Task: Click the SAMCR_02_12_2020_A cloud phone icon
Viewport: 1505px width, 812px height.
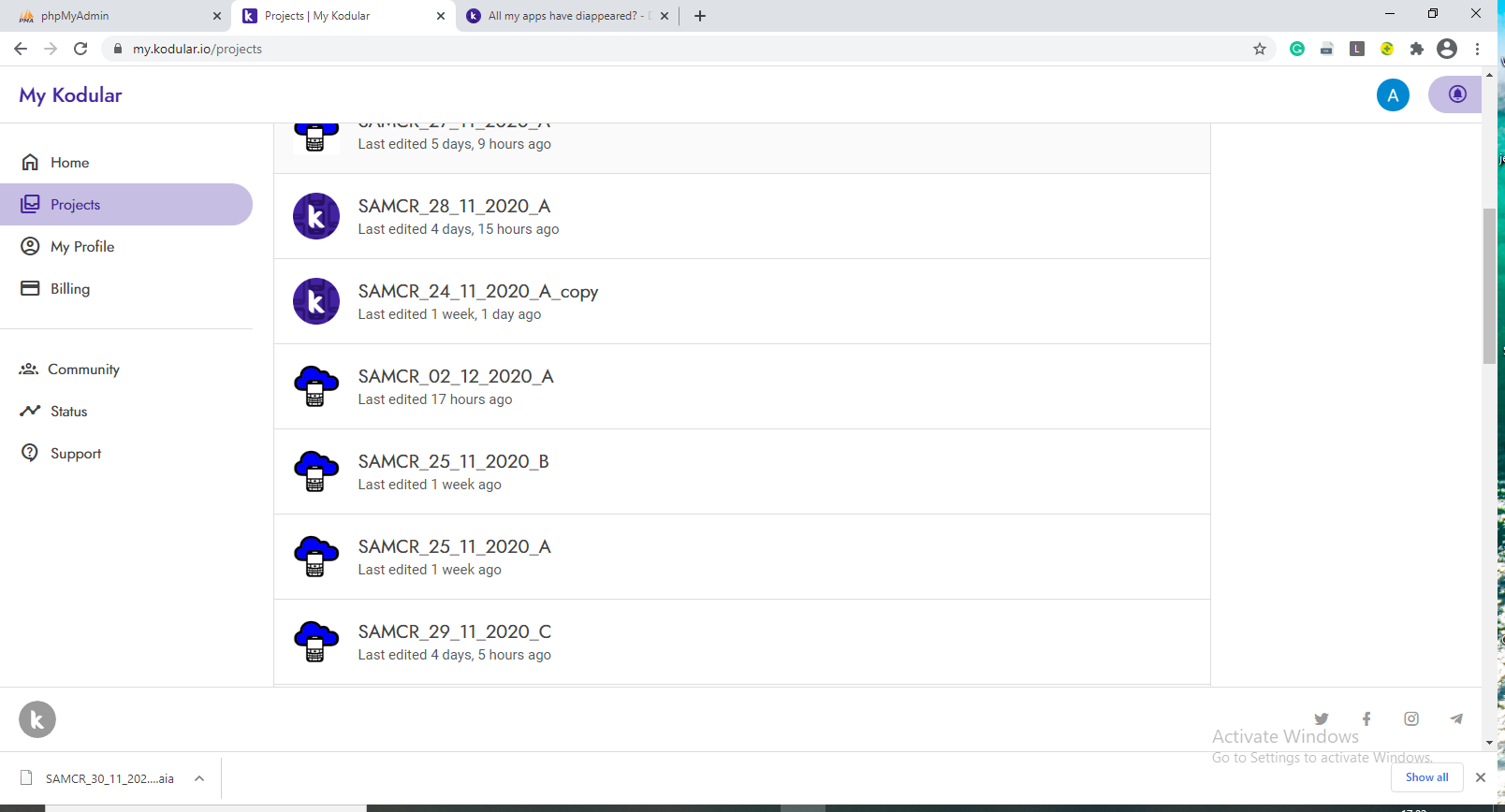Action: pos(316,386)
